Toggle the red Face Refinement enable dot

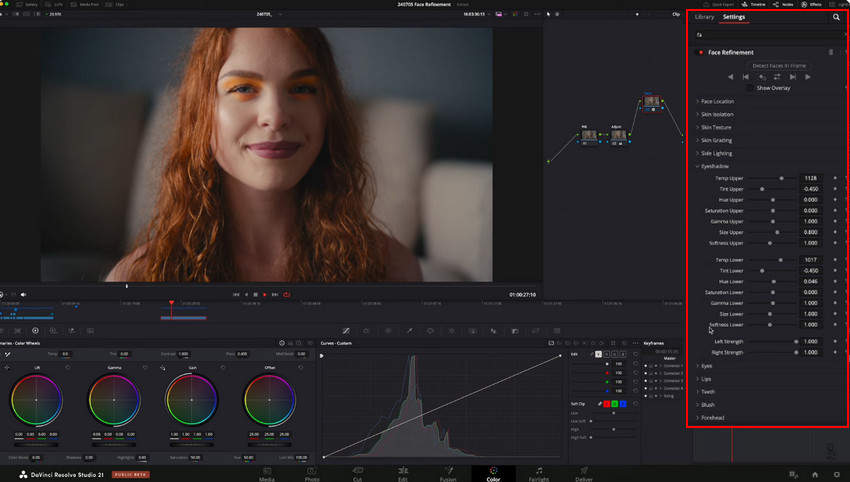[x=701, y=53]
